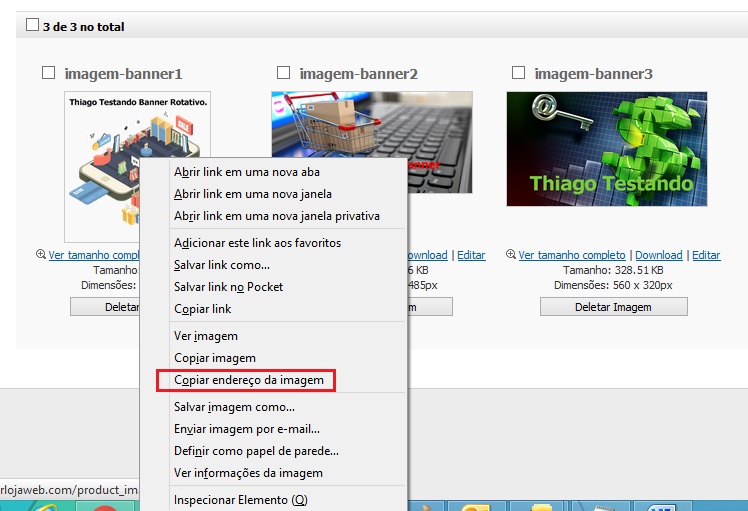This screenshot has height=511, width=748.
Task: Click Editar link under imagem-banner3
Action: (706, 255)
